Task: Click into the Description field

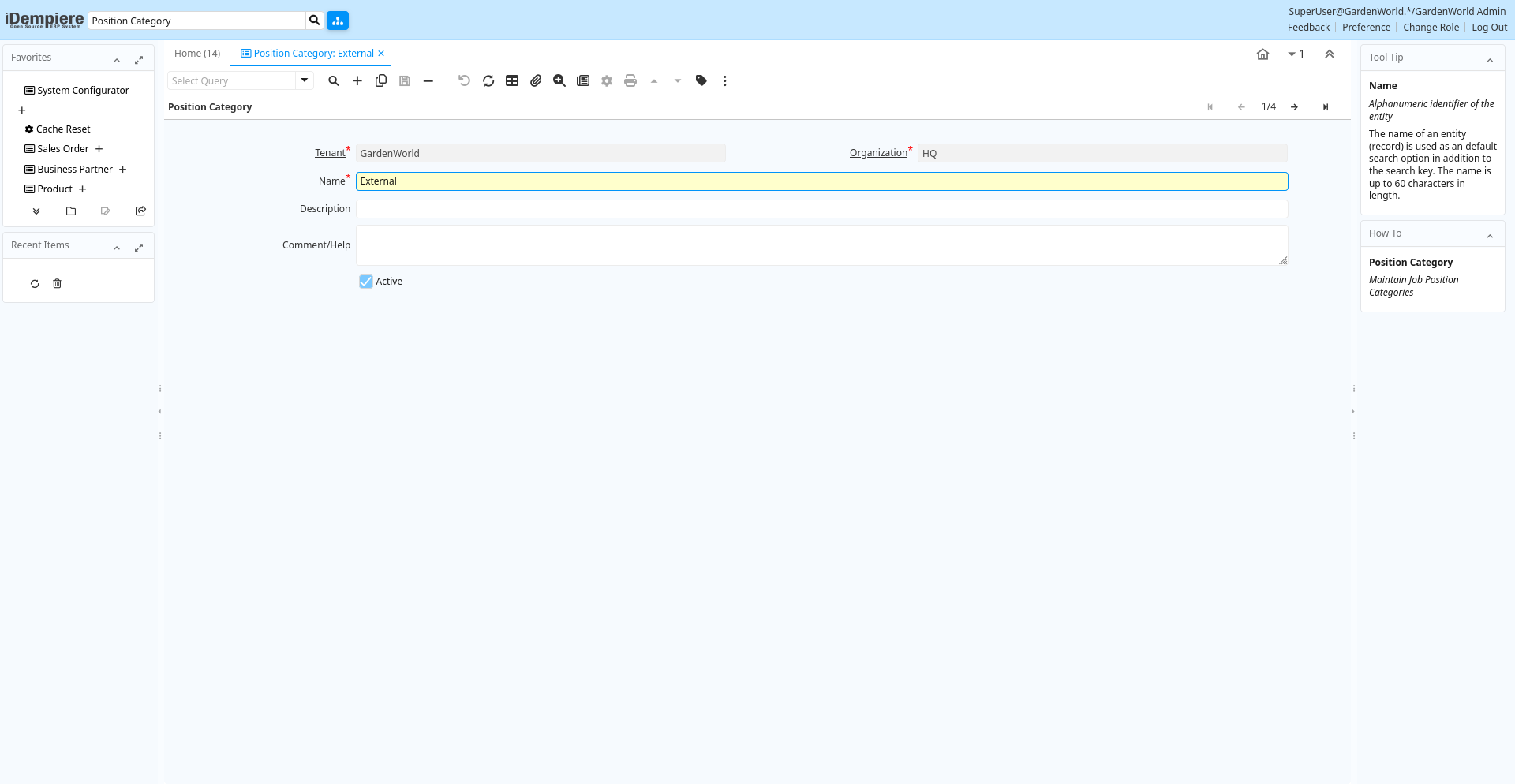Action: [821, 209]
